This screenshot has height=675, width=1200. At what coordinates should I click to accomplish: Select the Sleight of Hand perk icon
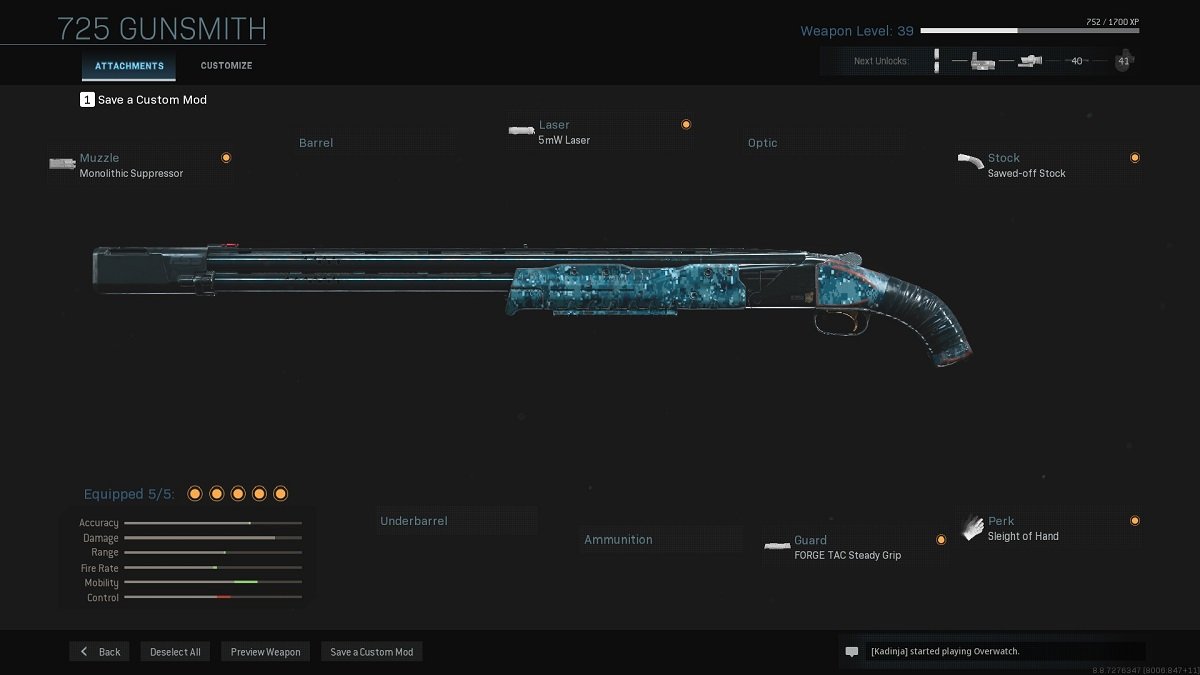(972, 529)
